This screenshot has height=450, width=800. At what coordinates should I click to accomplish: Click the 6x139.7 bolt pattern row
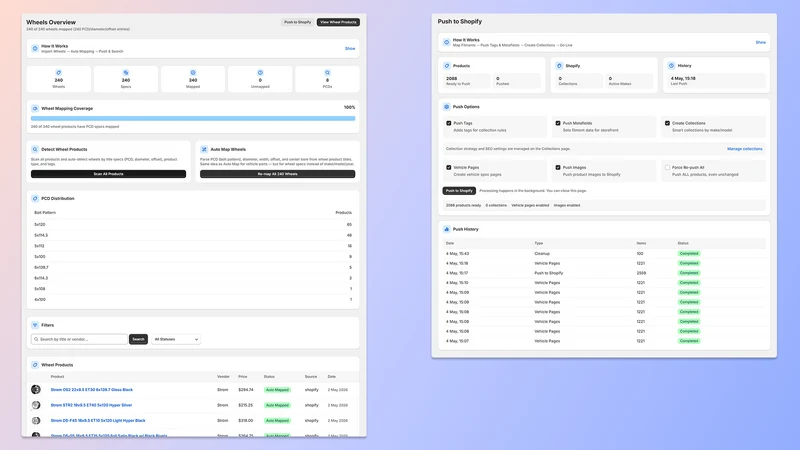[193, 267]
